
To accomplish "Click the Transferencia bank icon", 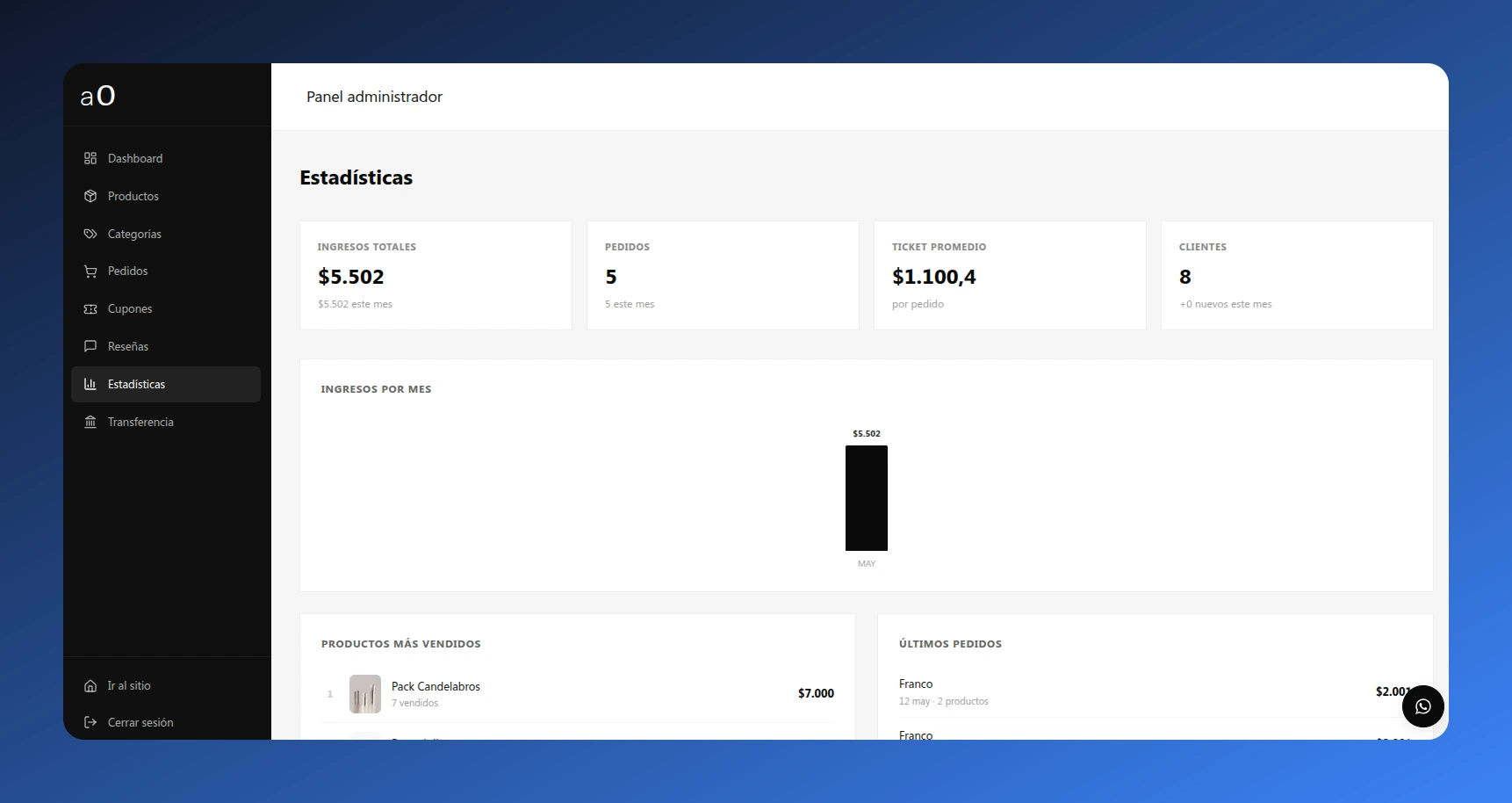I will [x=90, y=422].
